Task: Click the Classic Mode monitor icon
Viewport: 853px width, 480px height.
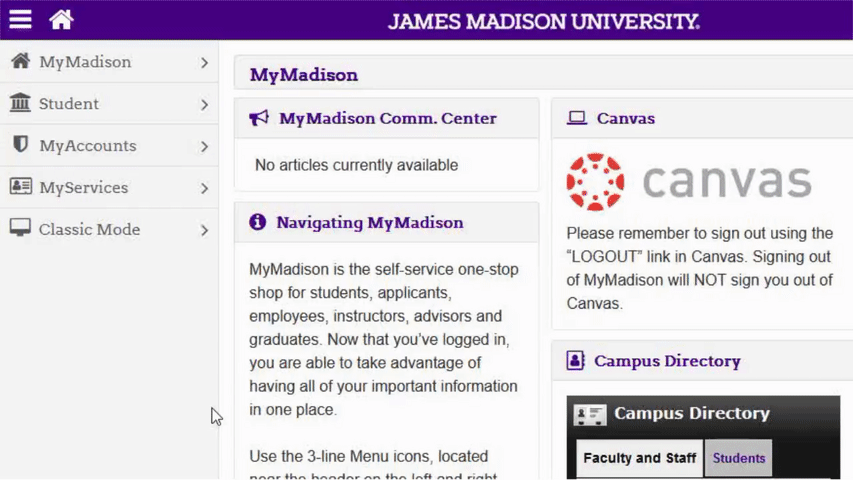Action: coord(20,227)
